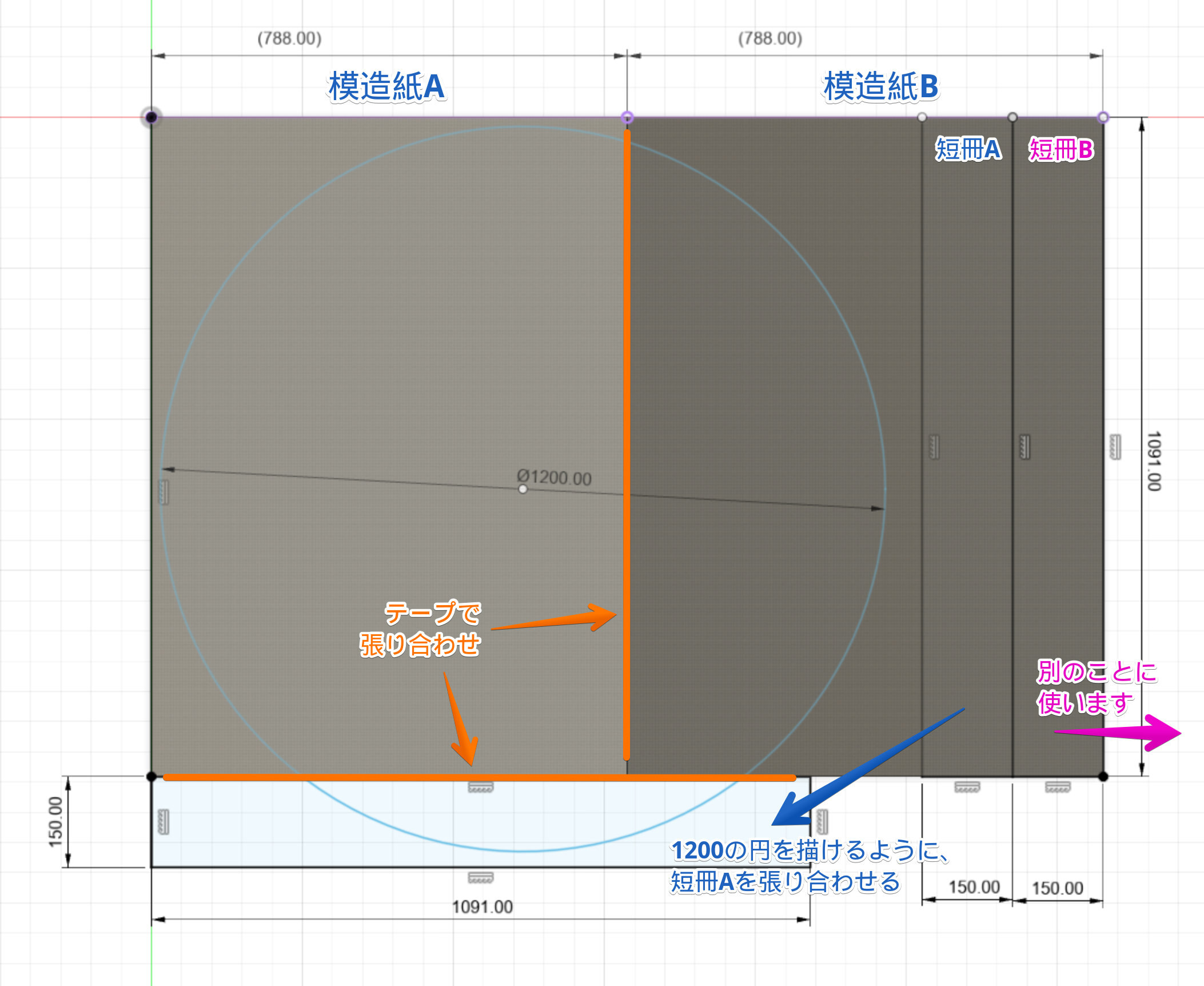Click the black origin point at top left
Image resolution: width=1204 pixels, height=986 pixels.
(151, 117)
